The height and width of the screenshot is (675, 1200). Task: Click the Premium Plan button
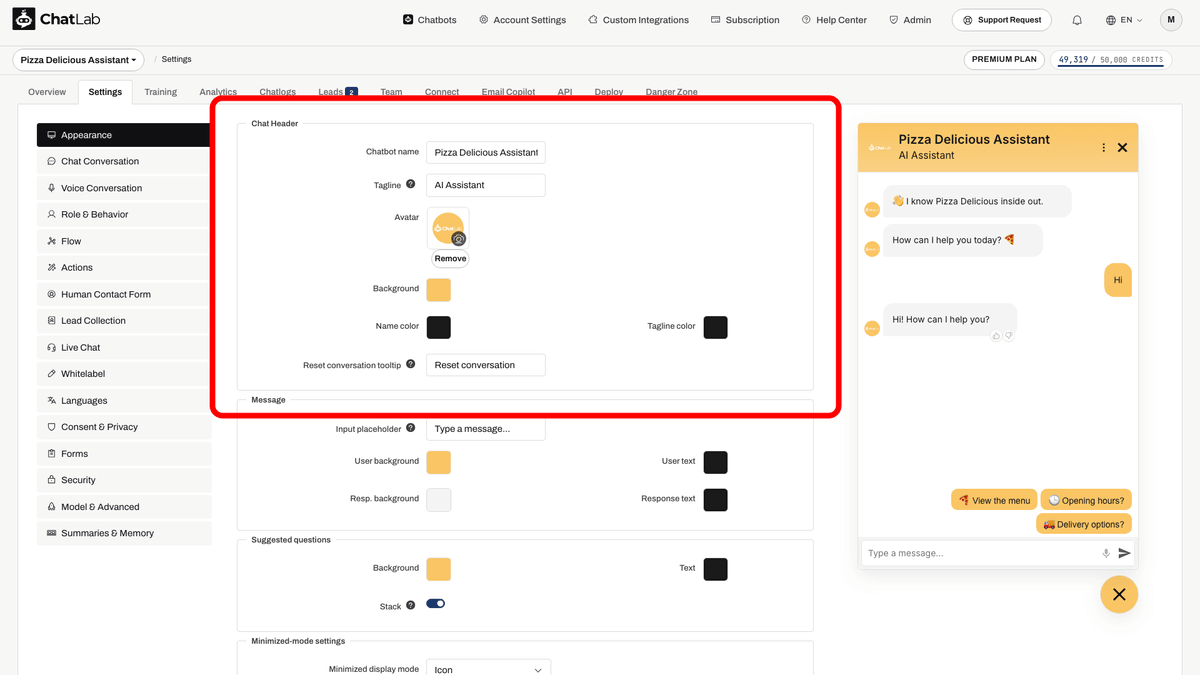[x=1005, y=60]
